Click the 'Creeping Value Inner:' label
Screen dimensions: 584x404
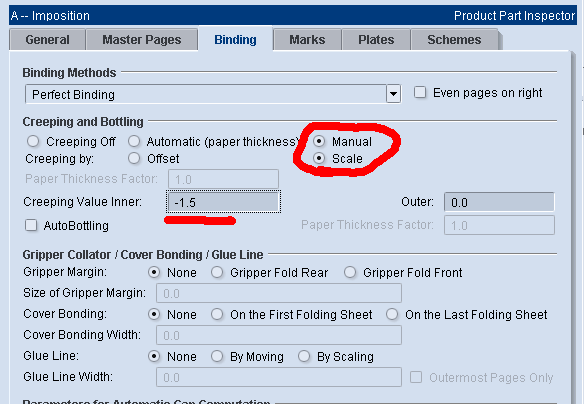83,202
